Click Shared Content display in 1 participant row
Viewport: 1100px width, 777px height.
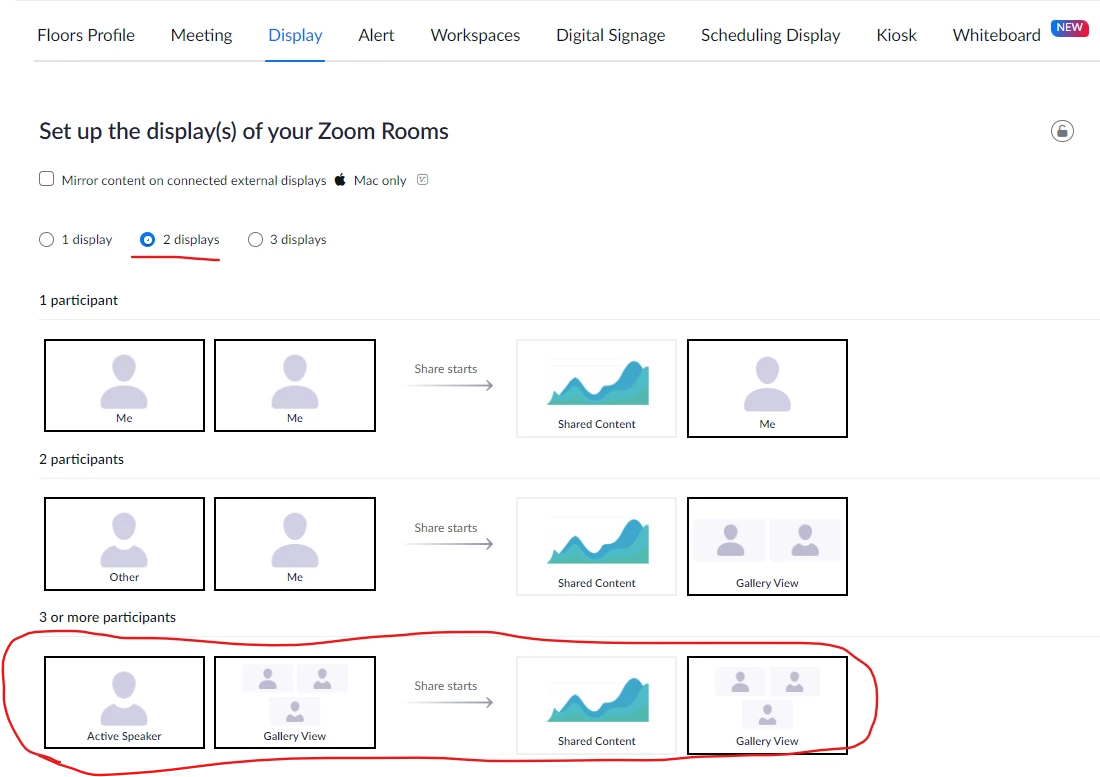pyautogui.click(x=596, y=388)
